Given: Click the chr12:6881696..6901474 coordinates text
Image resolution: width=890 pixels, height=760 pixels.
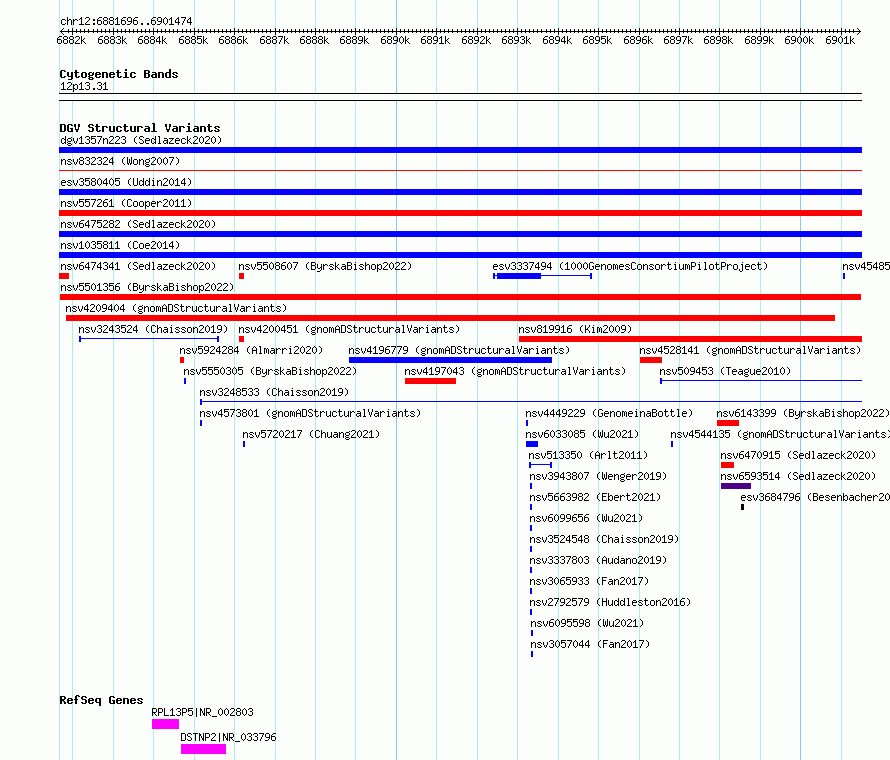Looking at the screenshot, I should click(x=126, y=21).
